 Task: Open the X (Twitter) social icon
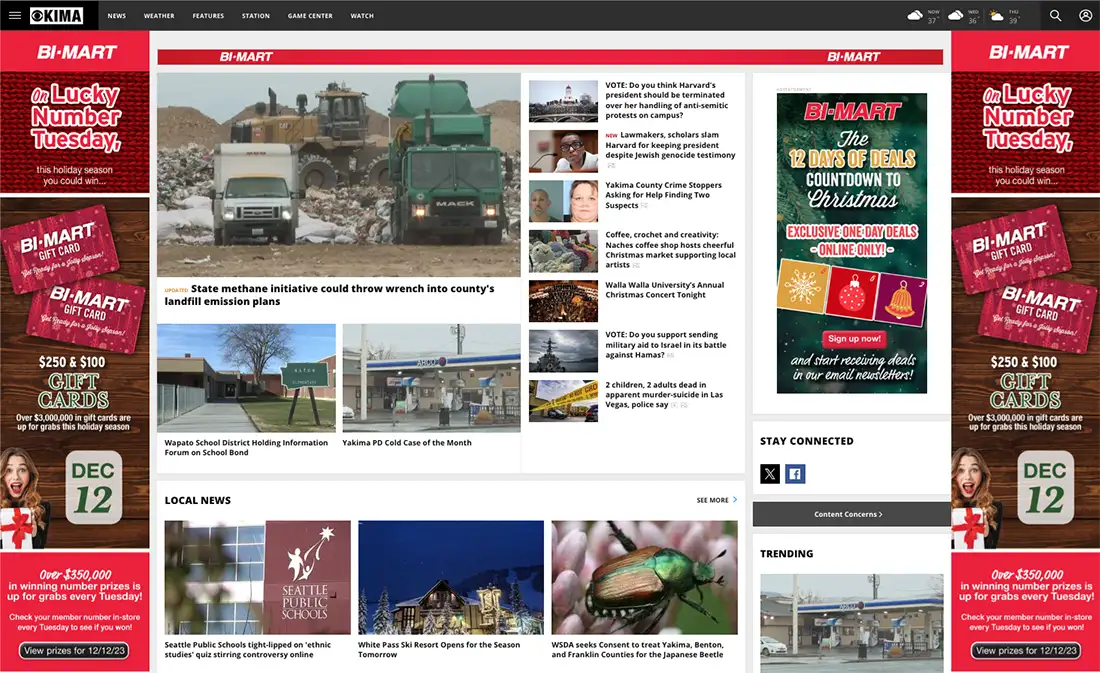pos(770,474)
